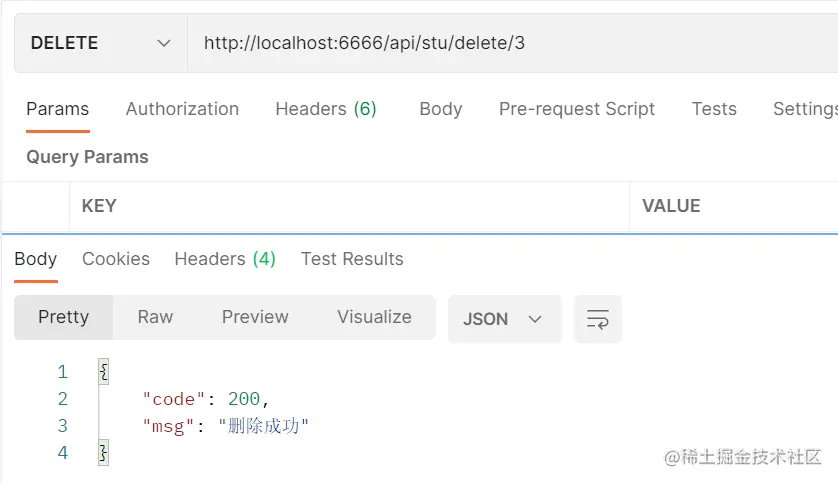Select the Pretty view button

tap(64, 317)
